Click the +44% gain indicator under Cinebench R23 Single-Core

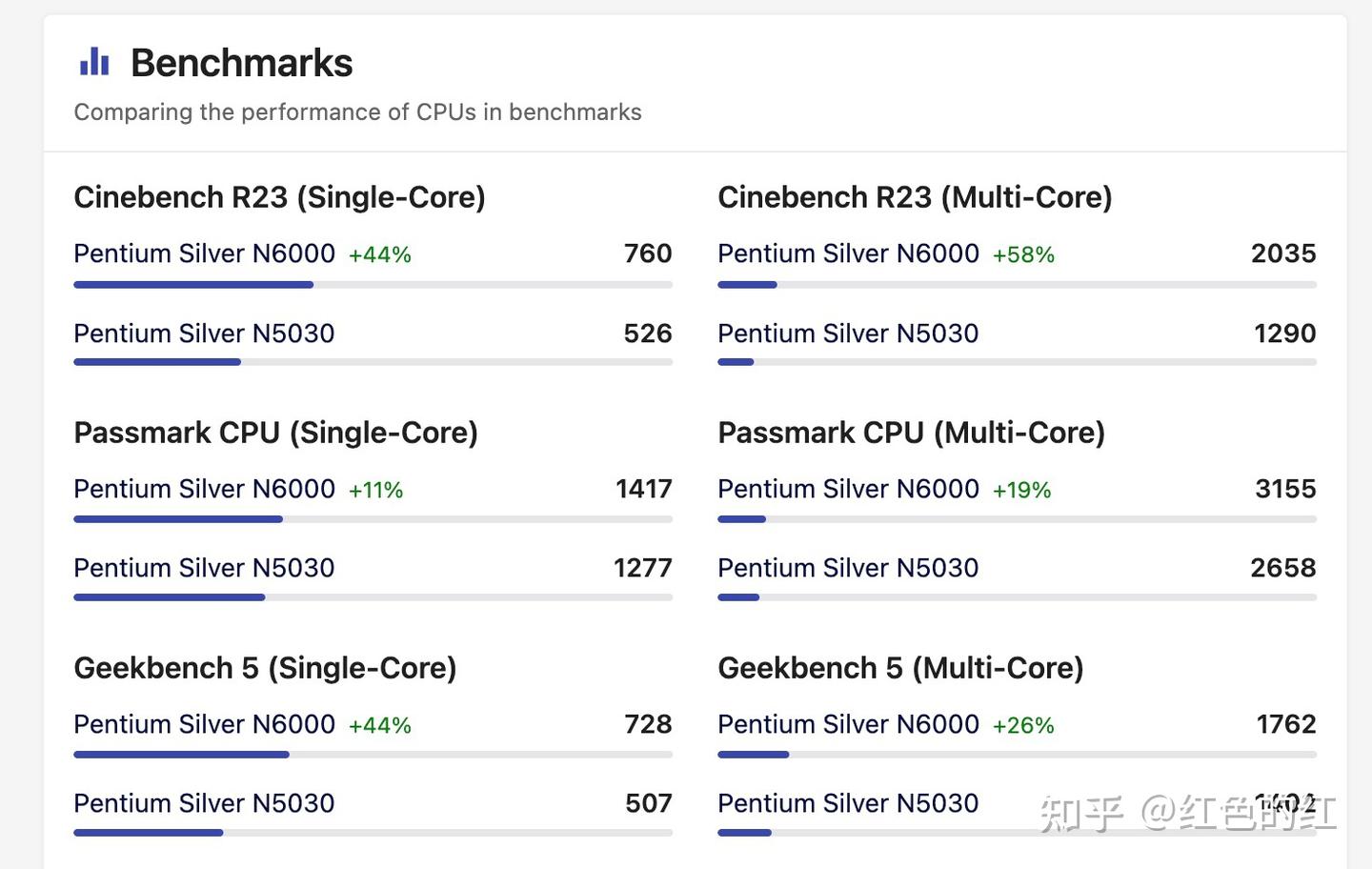coord(379,254)
